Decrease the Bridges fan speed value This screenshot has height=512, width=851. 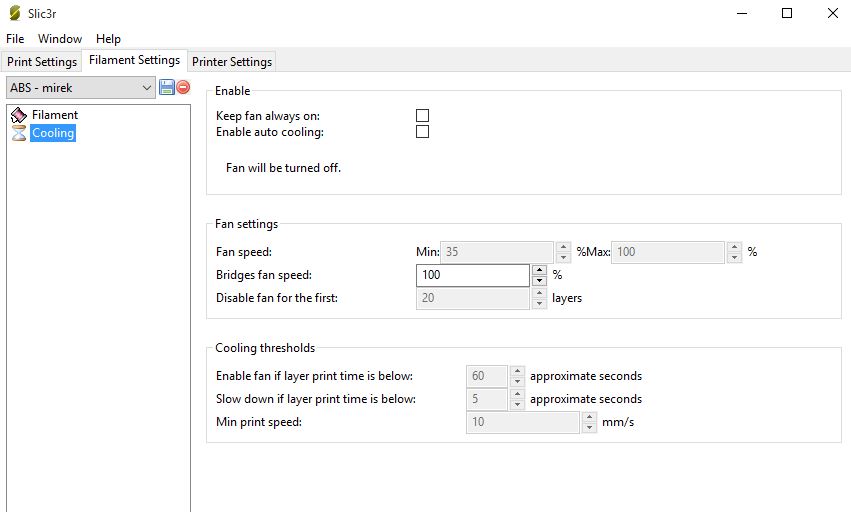(x=540, y=281)
